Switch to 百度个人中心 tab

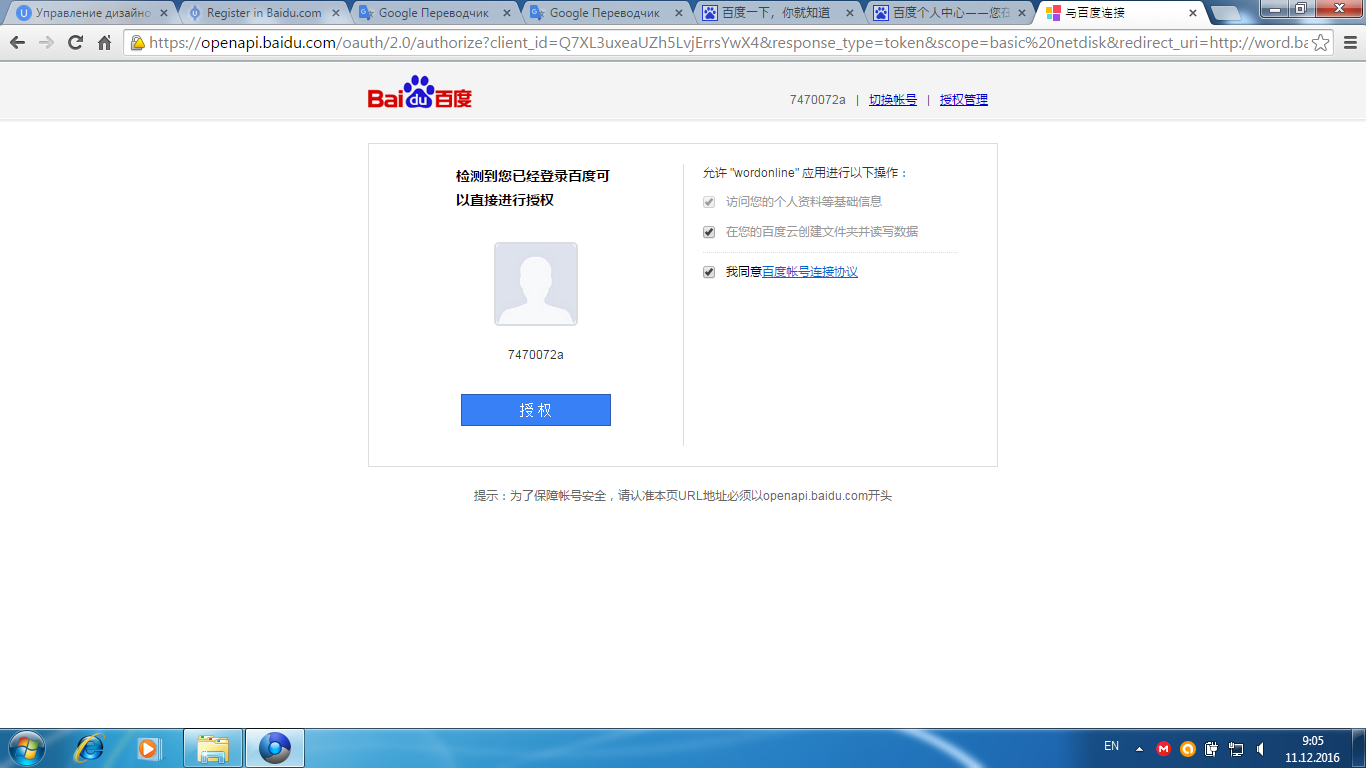coord(947,13)
